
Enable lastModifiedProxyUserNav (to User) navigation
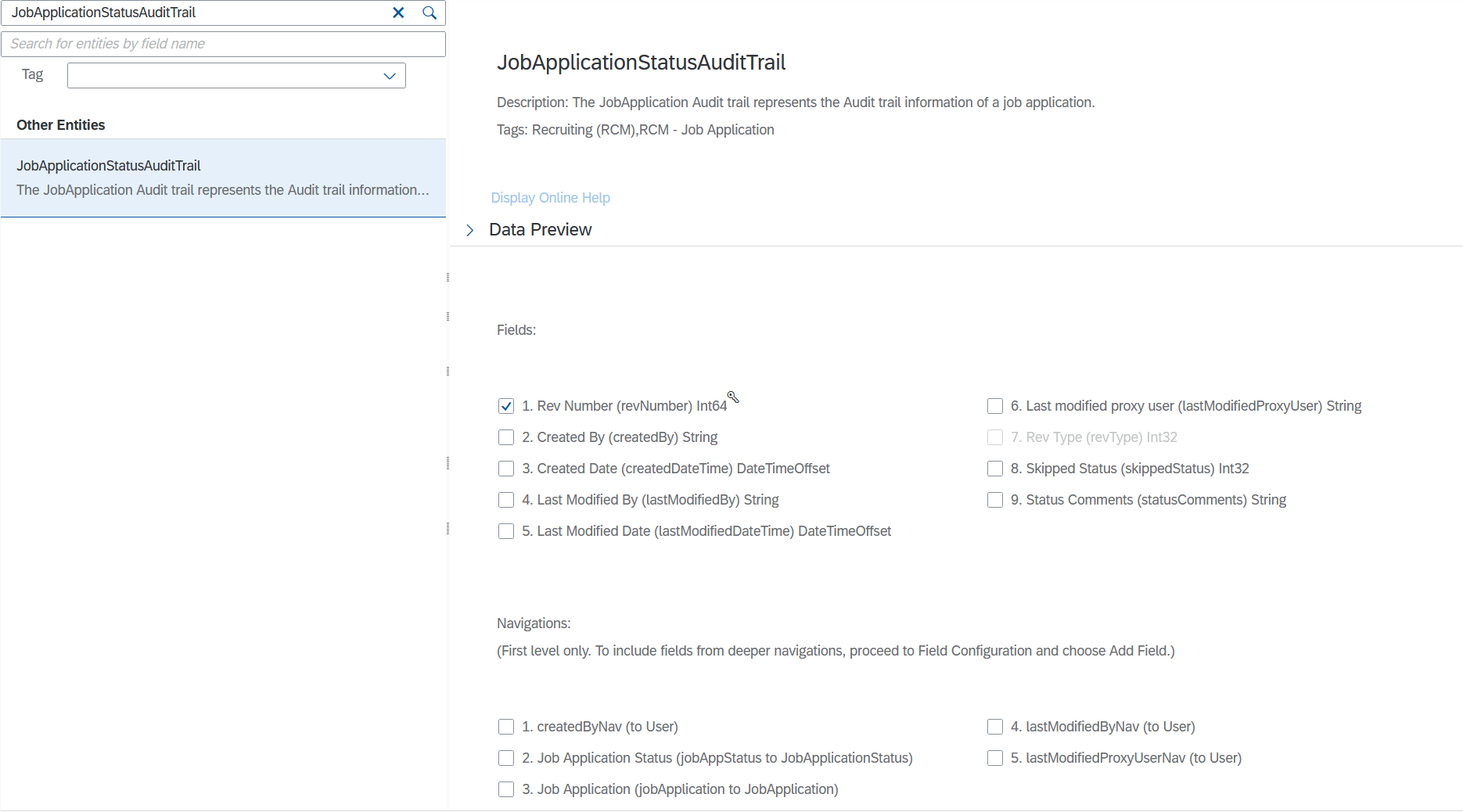click(995, 758)
